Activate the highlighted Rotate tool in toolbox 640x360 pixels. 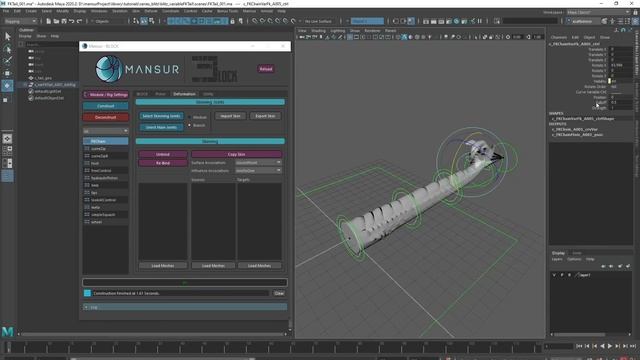point(7,86)
